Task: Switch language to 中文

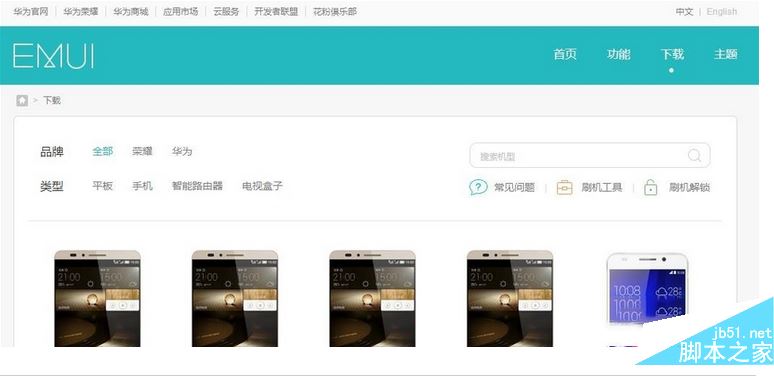Action: click(684, 12)
